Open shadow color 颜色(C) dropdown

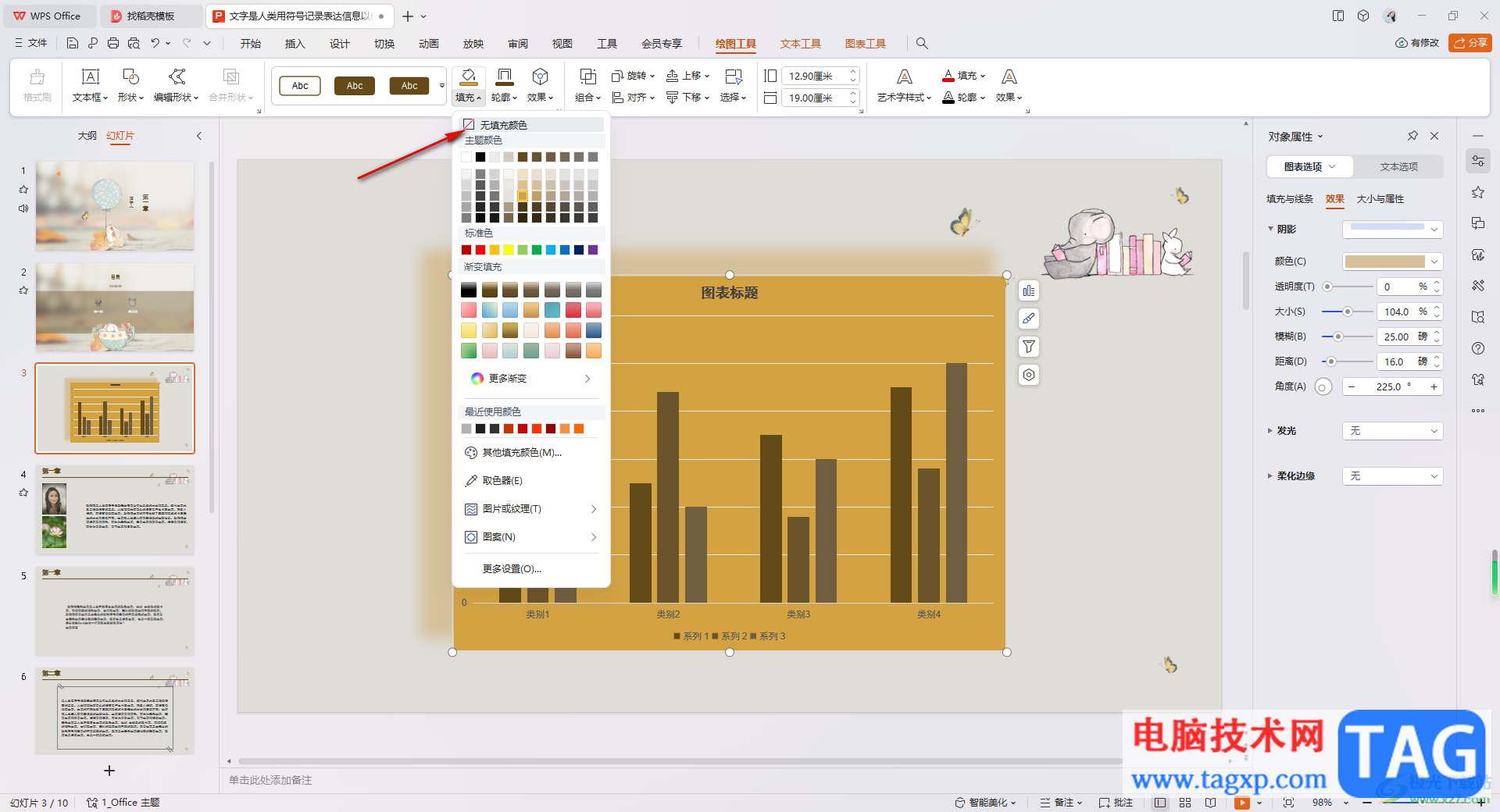tap(1392, 262)
